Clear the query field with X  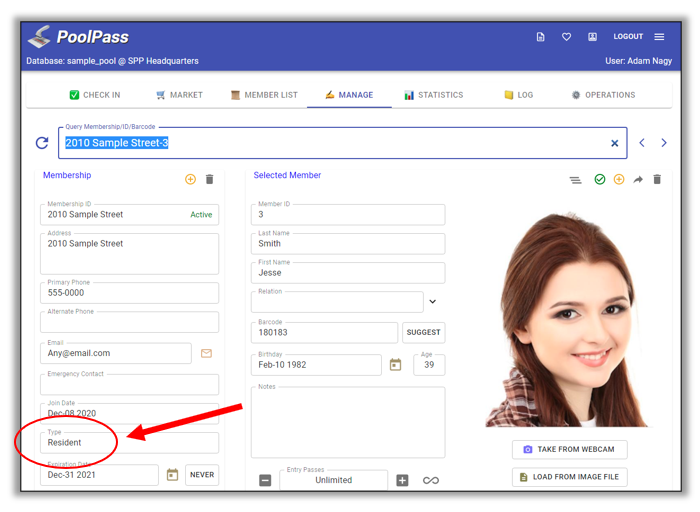(614, 143)
